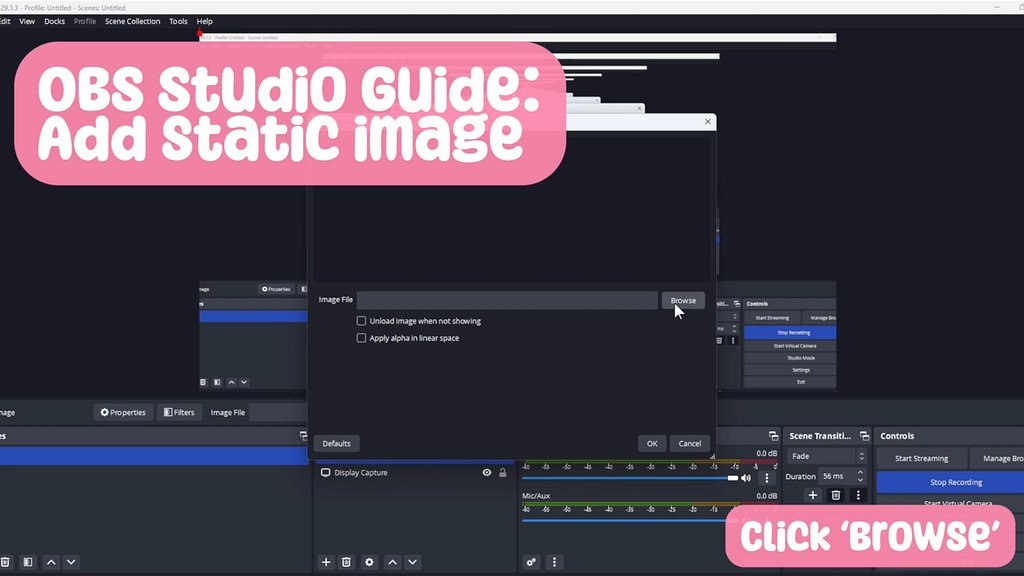This screenshot has height=576, width=1024.
Task: Open source properties gear icon
Action: pyautogui.click(x=369, y=562)
